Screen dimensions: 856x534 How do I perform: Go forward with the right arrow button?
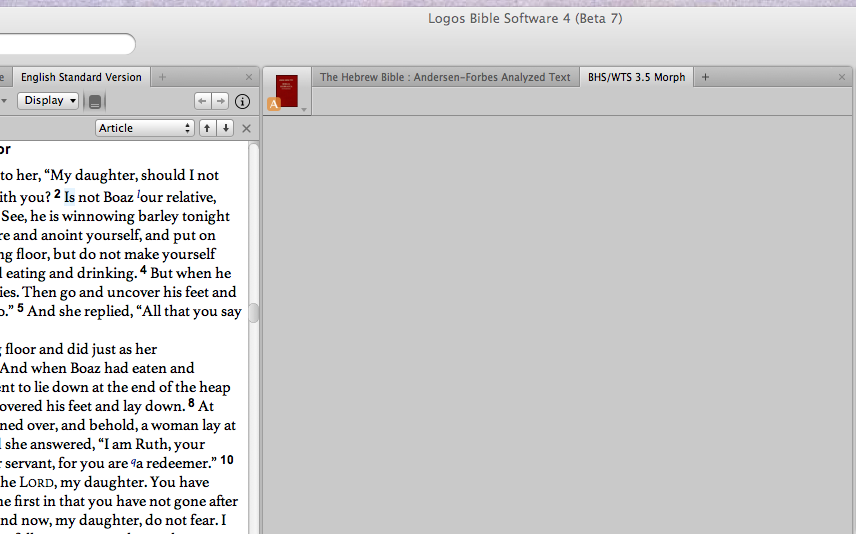coord(220,101)
